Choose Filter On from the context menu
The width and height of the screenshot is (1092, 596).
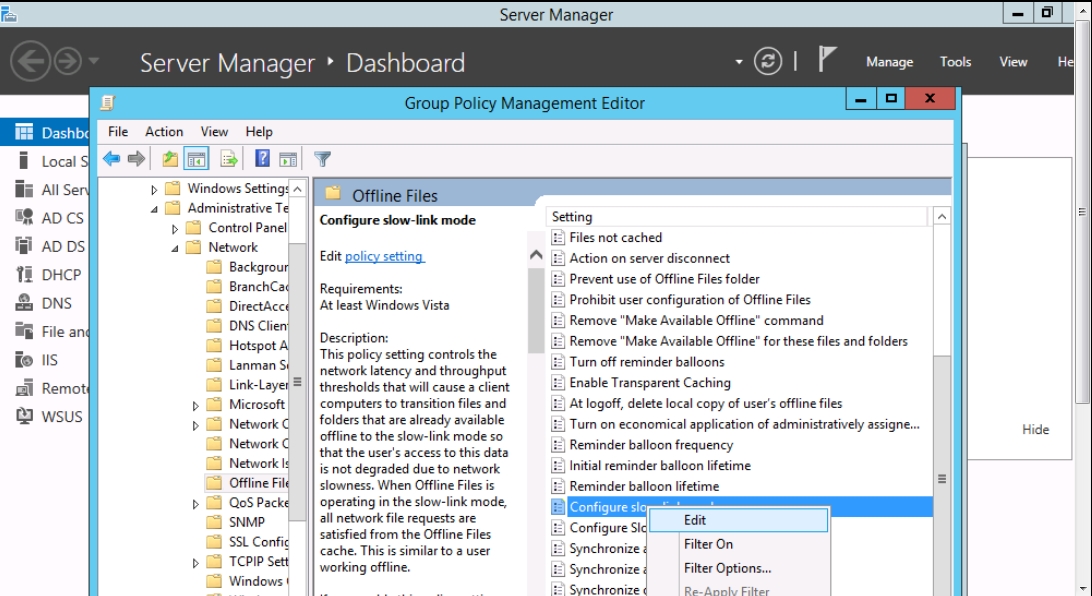(739, 544)
